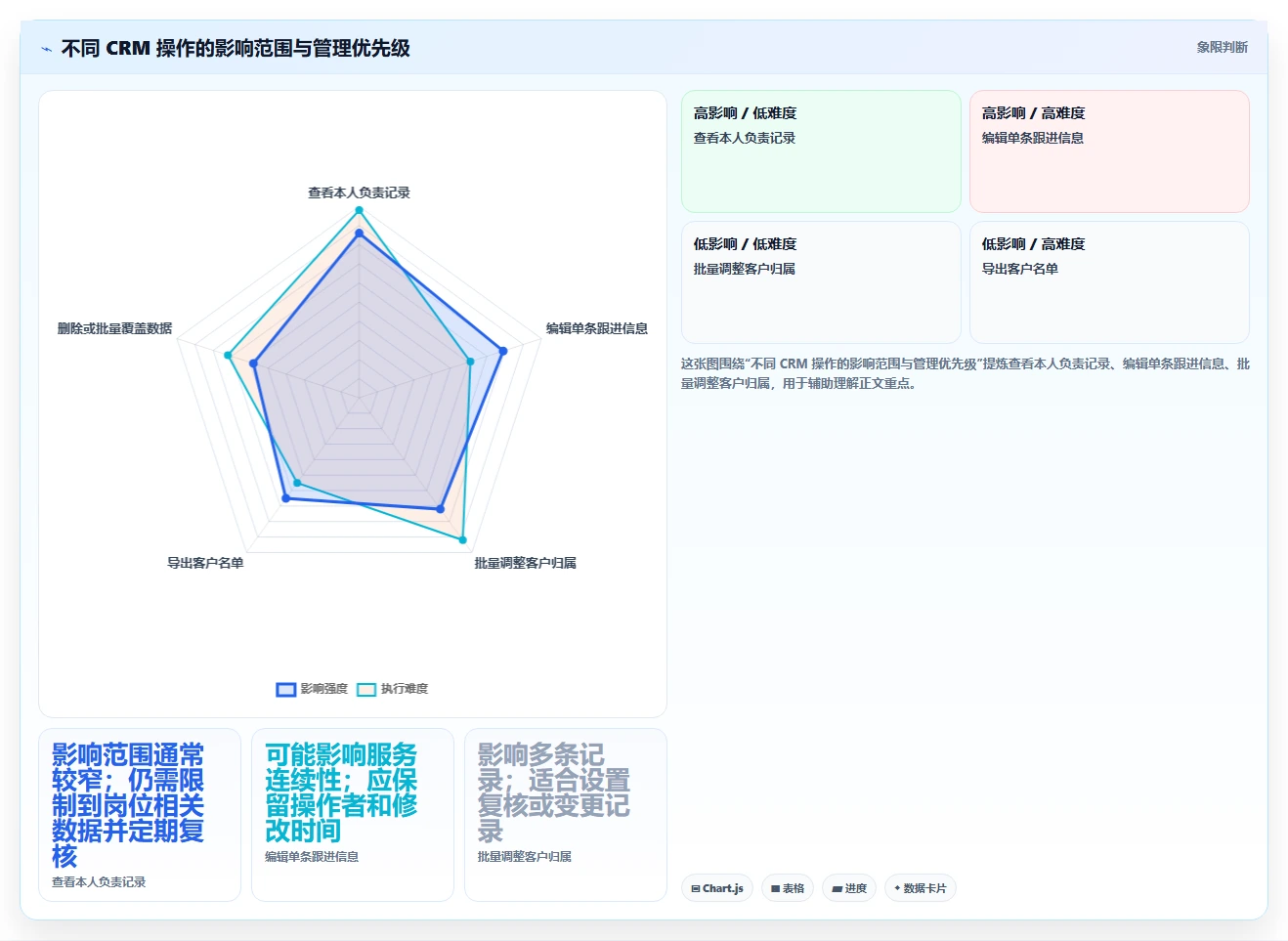Click the cyan 执行难度 point on the 编辑单条跟进信息 axis

(x=470, y=362)
